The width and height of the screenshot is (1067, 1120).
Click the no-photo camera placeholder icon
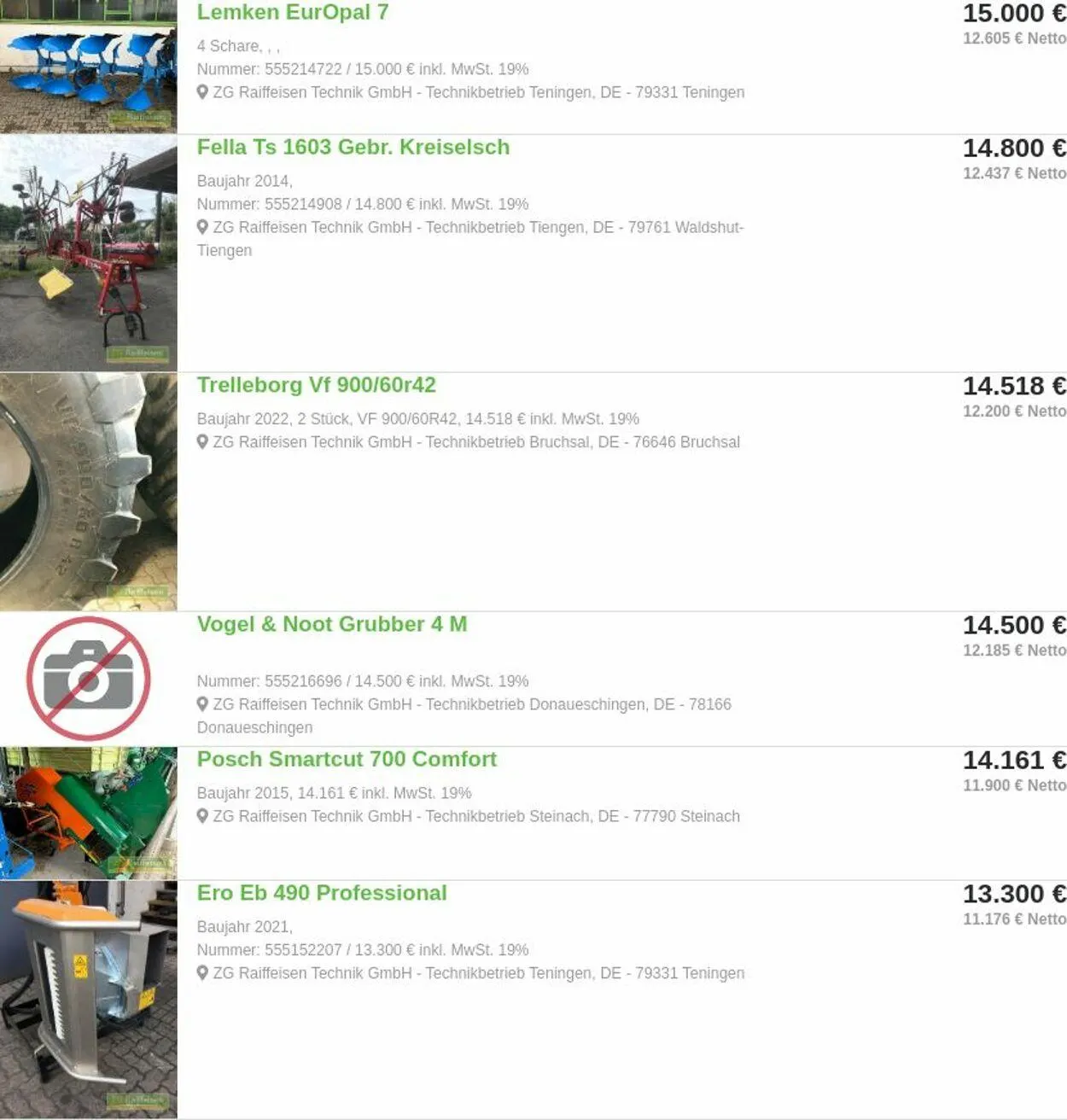click(x=89, y=679)
